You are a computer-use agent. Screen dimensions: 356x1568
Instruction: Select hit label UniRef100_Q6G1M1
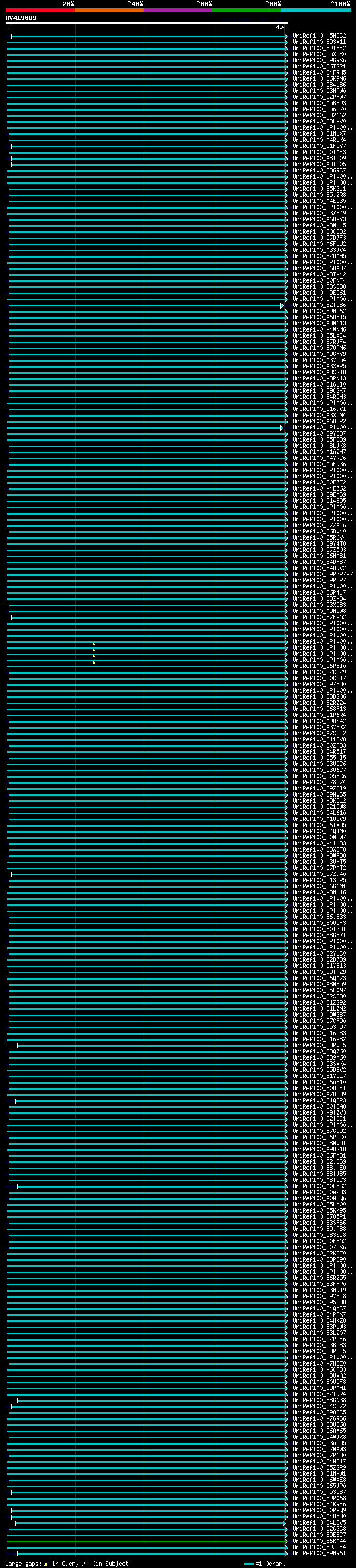(x=319, y=886)
